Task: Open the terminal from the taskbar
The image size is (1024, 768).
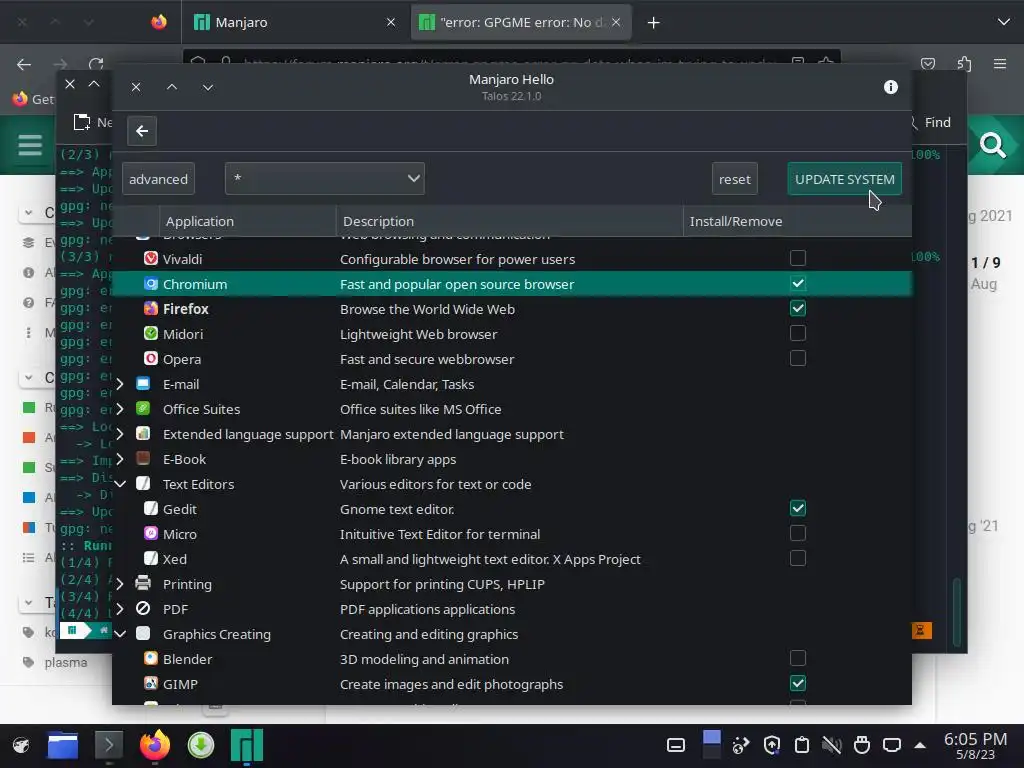Action: pyautogui.click(x=108, y=745)
